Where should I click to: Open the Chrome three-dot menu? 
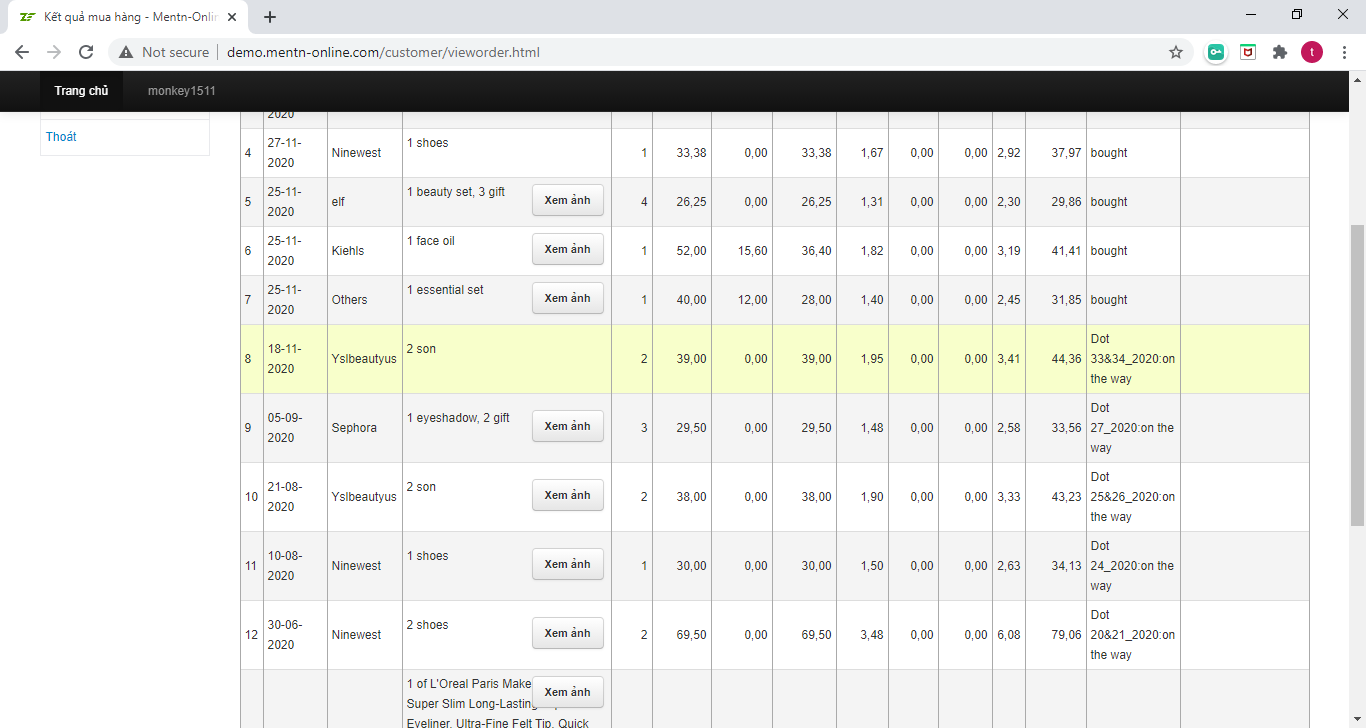[x=1343, y=52]
